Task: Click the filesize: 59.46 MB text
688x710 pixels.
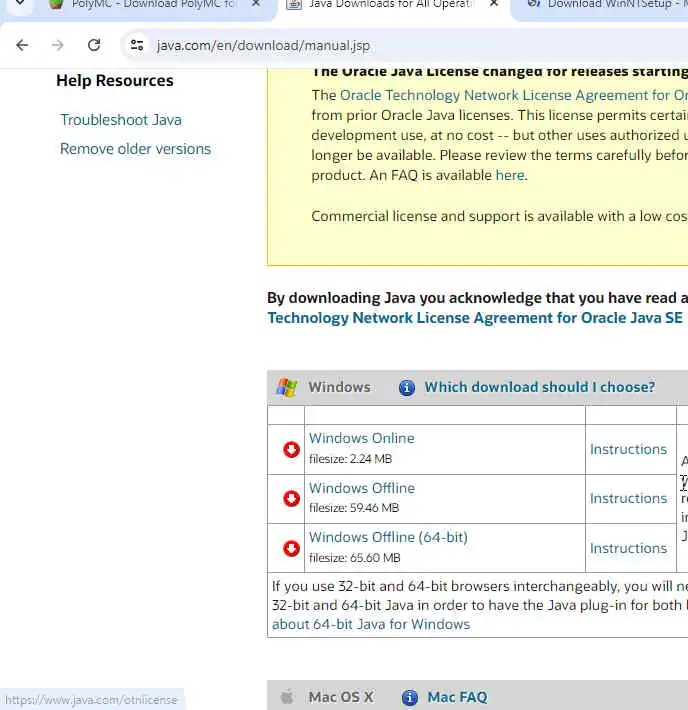Action: tap(354, 508)
